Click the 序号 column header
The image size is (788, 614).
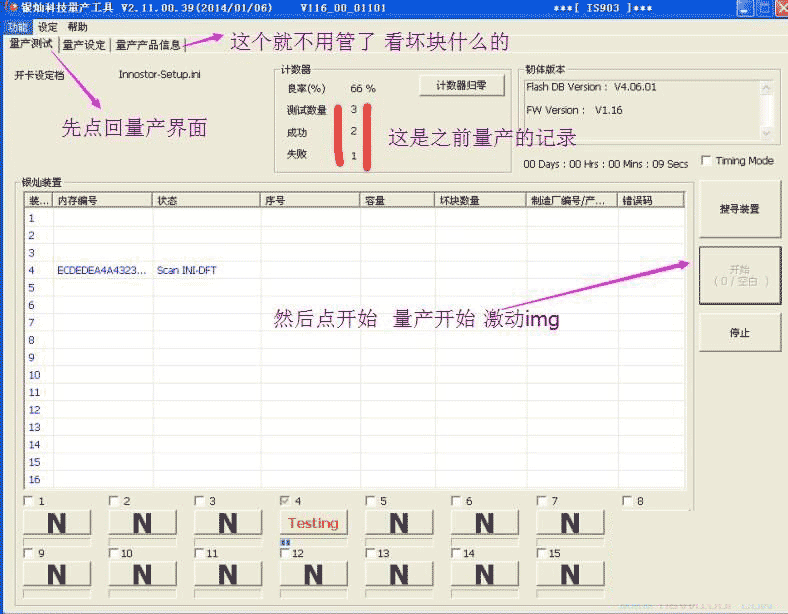[x=310, y=200]
